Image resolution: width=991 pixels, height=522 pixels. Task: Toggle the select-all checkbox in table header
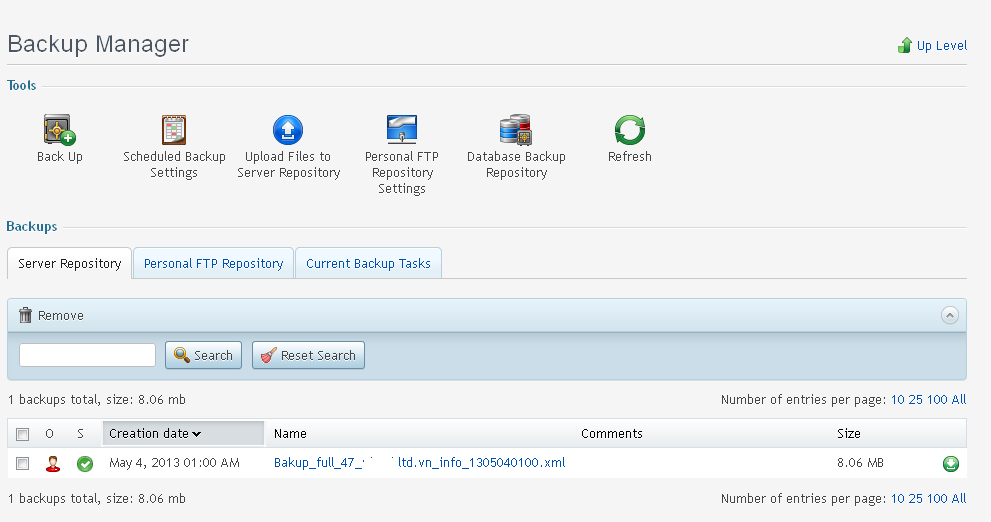point(23,434)
